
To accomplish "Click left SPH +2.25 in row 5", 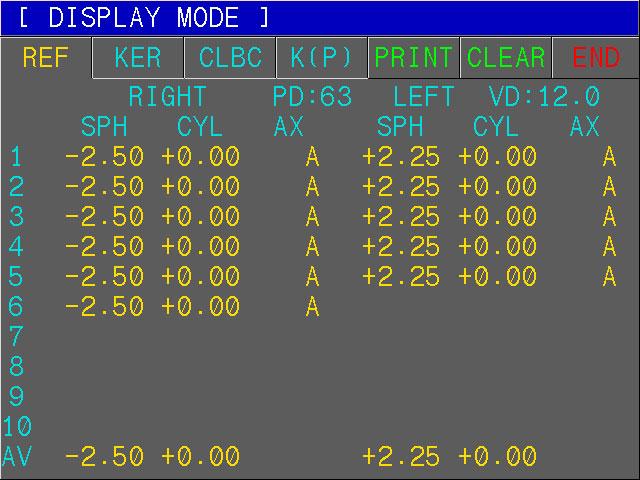I will coord(401,277).
